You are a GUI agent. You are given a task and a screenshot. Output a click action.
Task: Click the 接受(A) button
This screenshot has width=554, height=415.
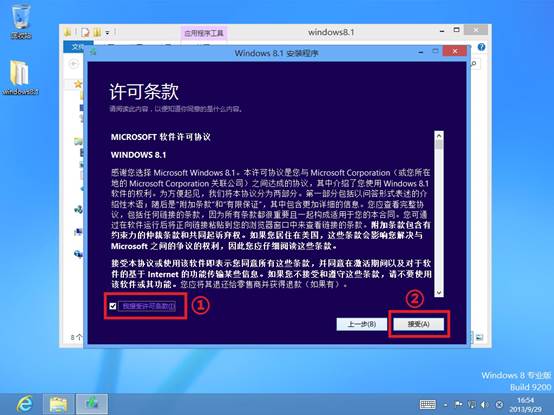[x=419, y=324]
